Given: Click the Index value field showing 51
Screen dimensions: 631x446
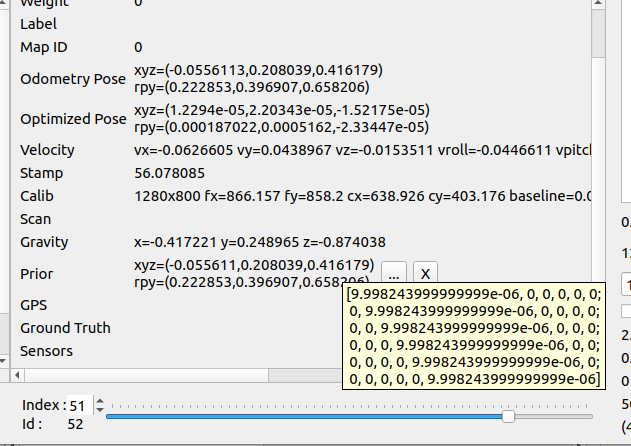Looking at the screenshot, I should tap(77, 406).
